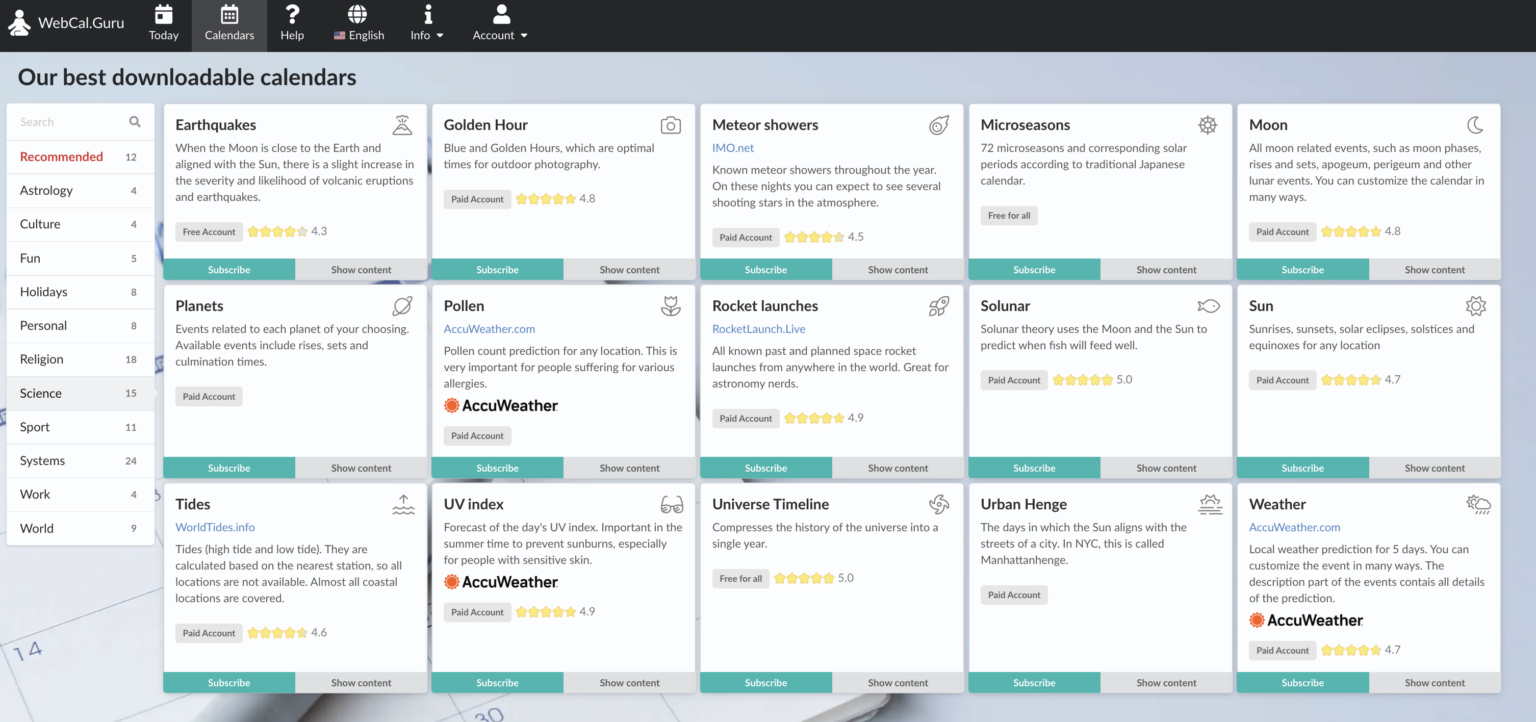Image resolution: width=1536 pixels, height=722 pixels.
Task: Open the RocketLaunch.Live source link
Action: pyautogui.click(x=758, y=329)
